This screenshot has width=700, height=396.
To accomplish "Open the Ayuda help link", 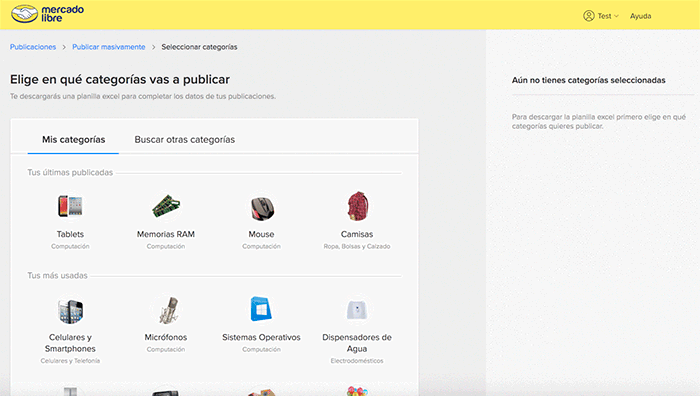I will click(640, 16).
